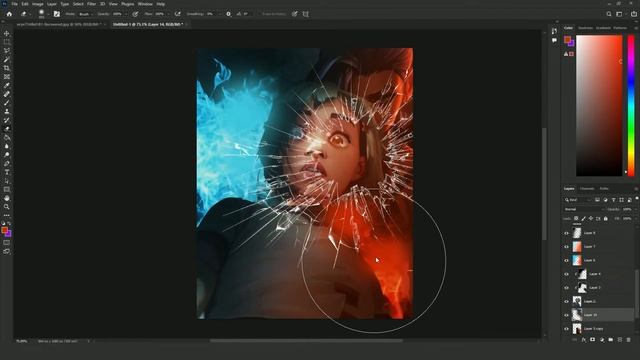Screen dimensions: 640x360
Task: Open the Image menu
Action: 38,4
